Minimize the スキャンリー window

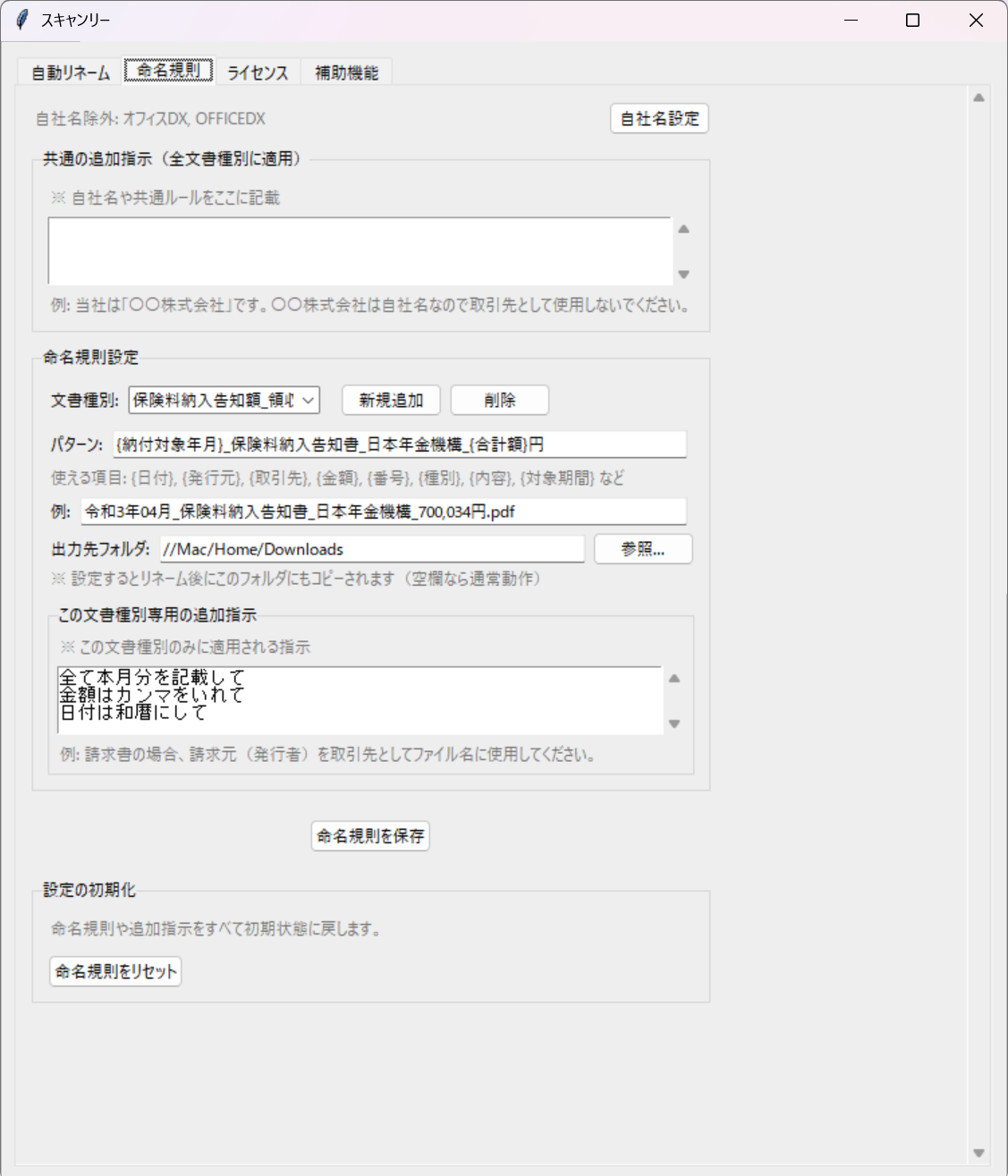click(x=851, y=20)
